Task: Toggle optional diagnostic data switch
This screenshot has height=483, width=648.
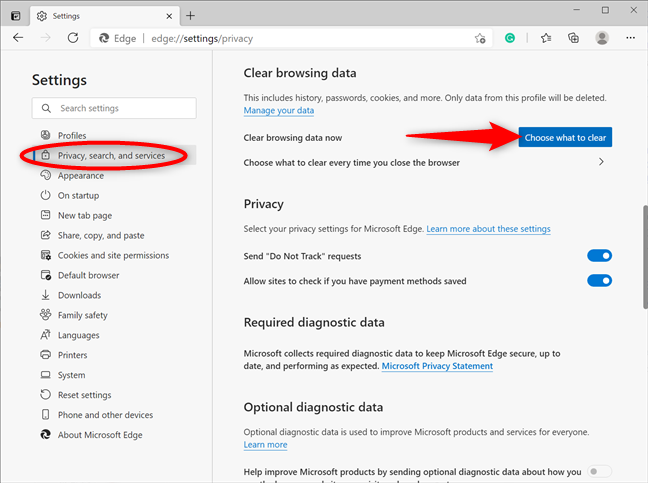Action: pos(599,471)
